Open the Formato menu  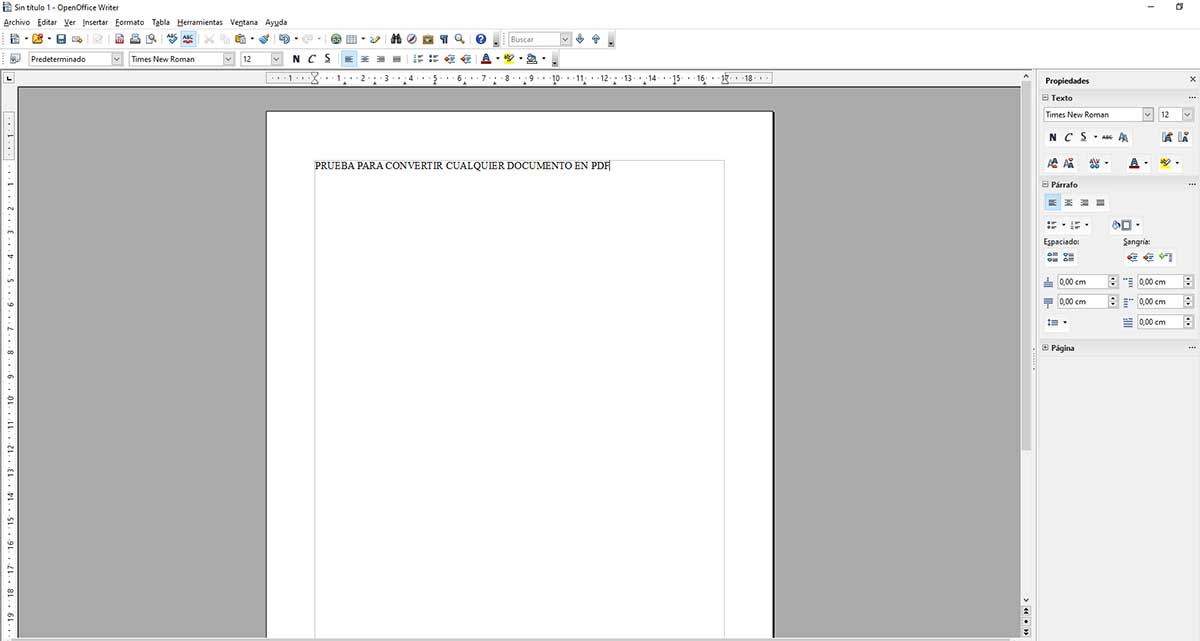(129, 21)
